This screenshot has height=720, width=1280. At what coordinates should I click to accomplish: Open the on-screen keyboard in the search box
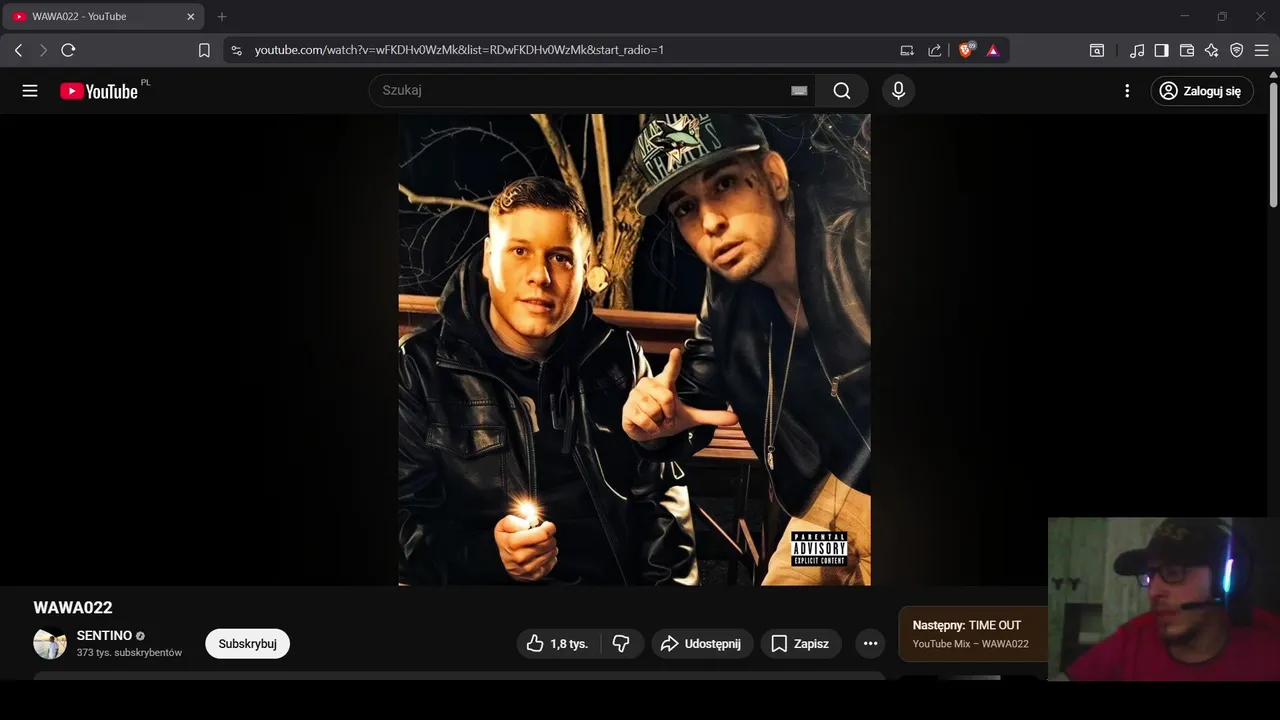[799, 91]
